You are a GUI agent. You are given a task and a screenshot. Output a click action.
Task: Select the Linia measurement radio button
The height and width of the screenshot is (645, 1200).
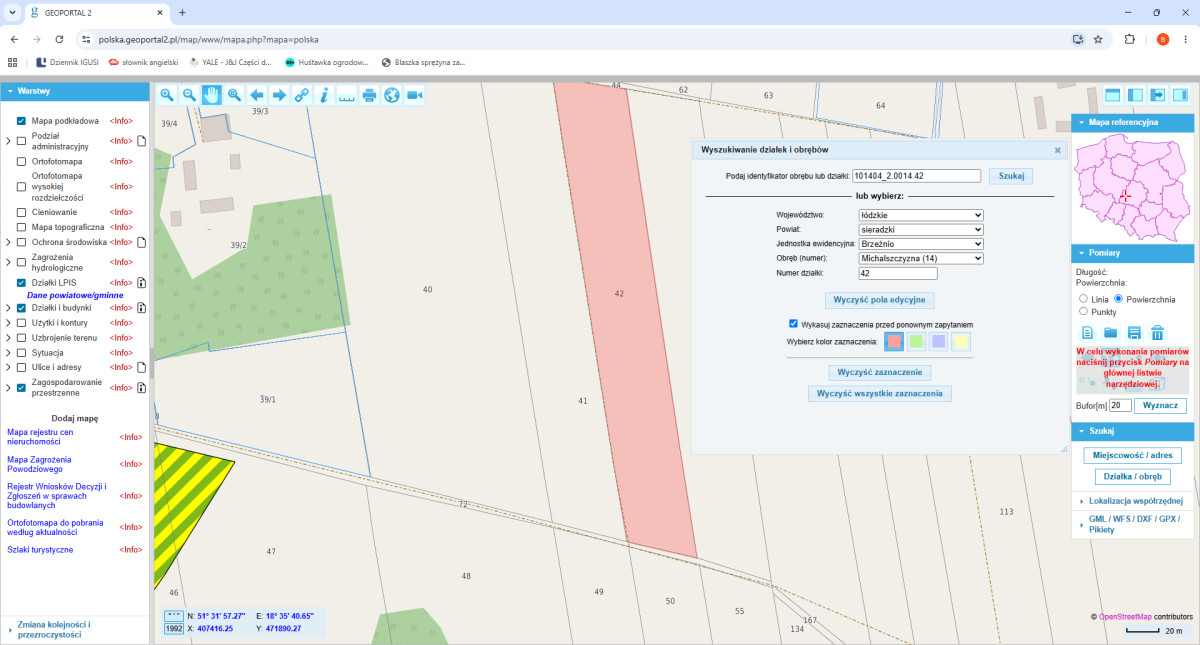coord(1083,299)
